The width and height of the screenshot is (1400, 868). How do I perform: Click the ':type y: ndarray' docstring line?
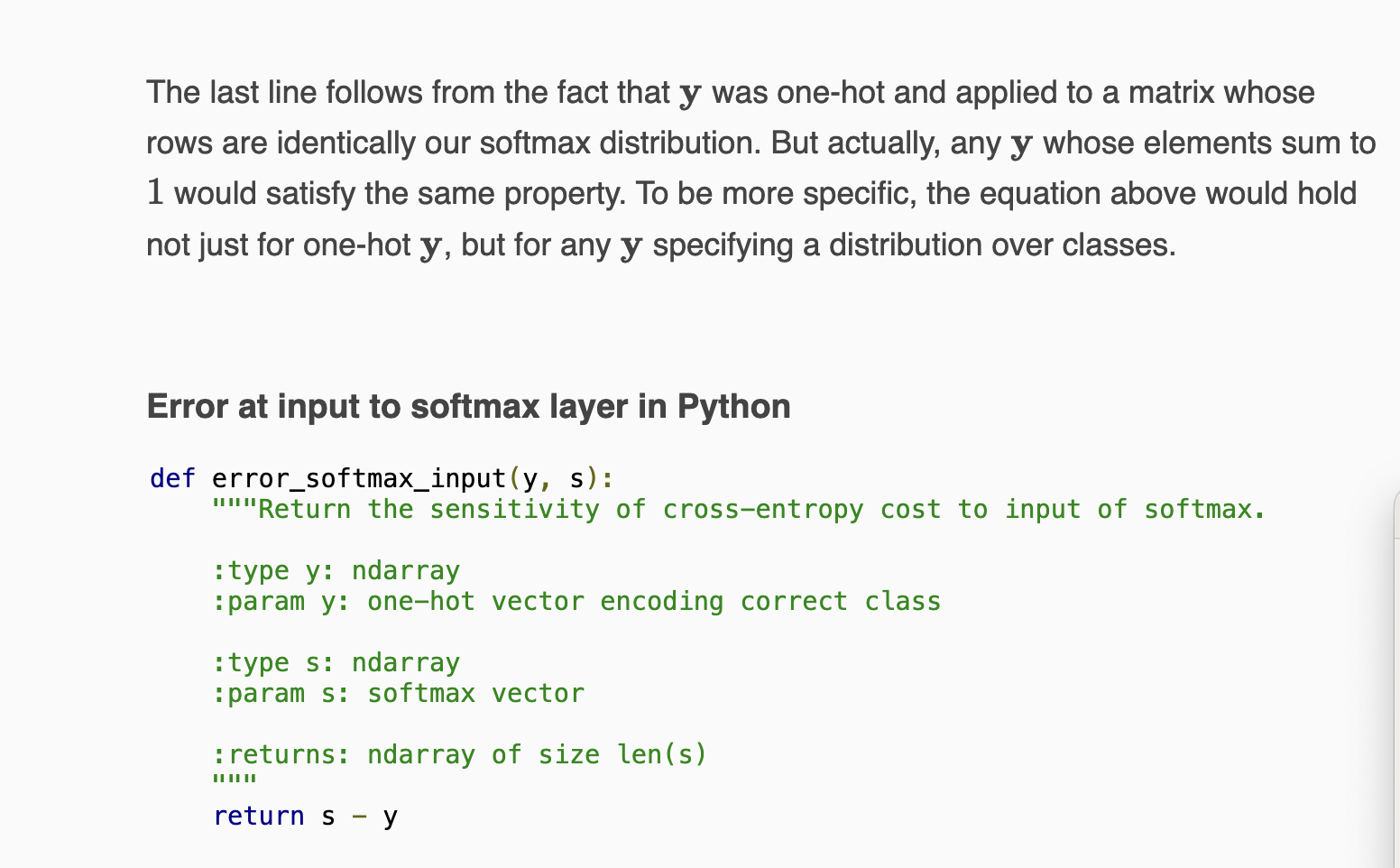pos(336,571)
